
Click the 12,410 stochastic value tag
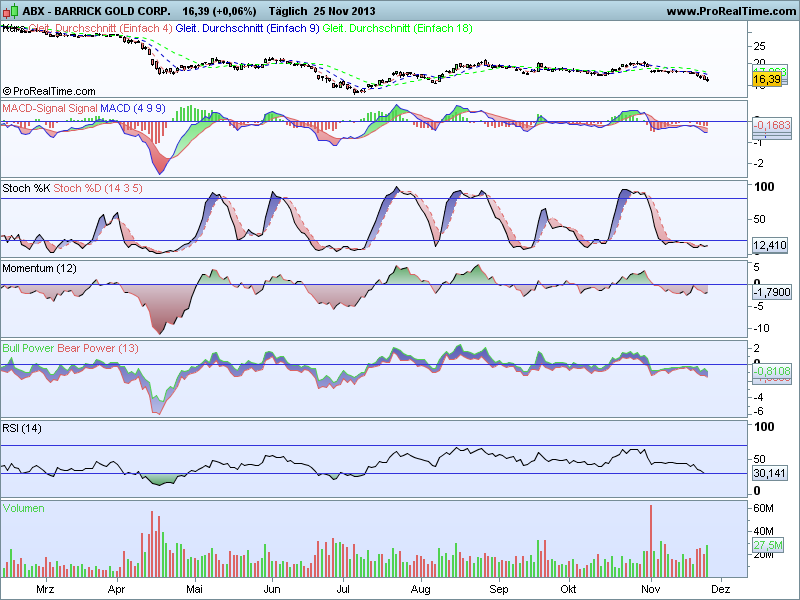770,246
